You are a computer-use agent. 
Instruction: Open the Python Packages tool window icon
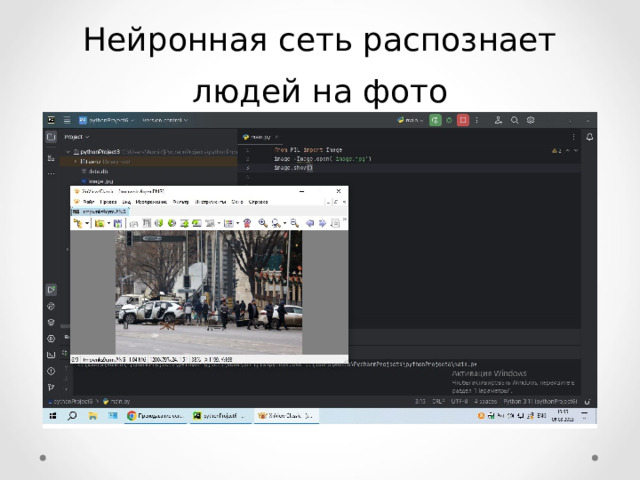pos(51,322)
